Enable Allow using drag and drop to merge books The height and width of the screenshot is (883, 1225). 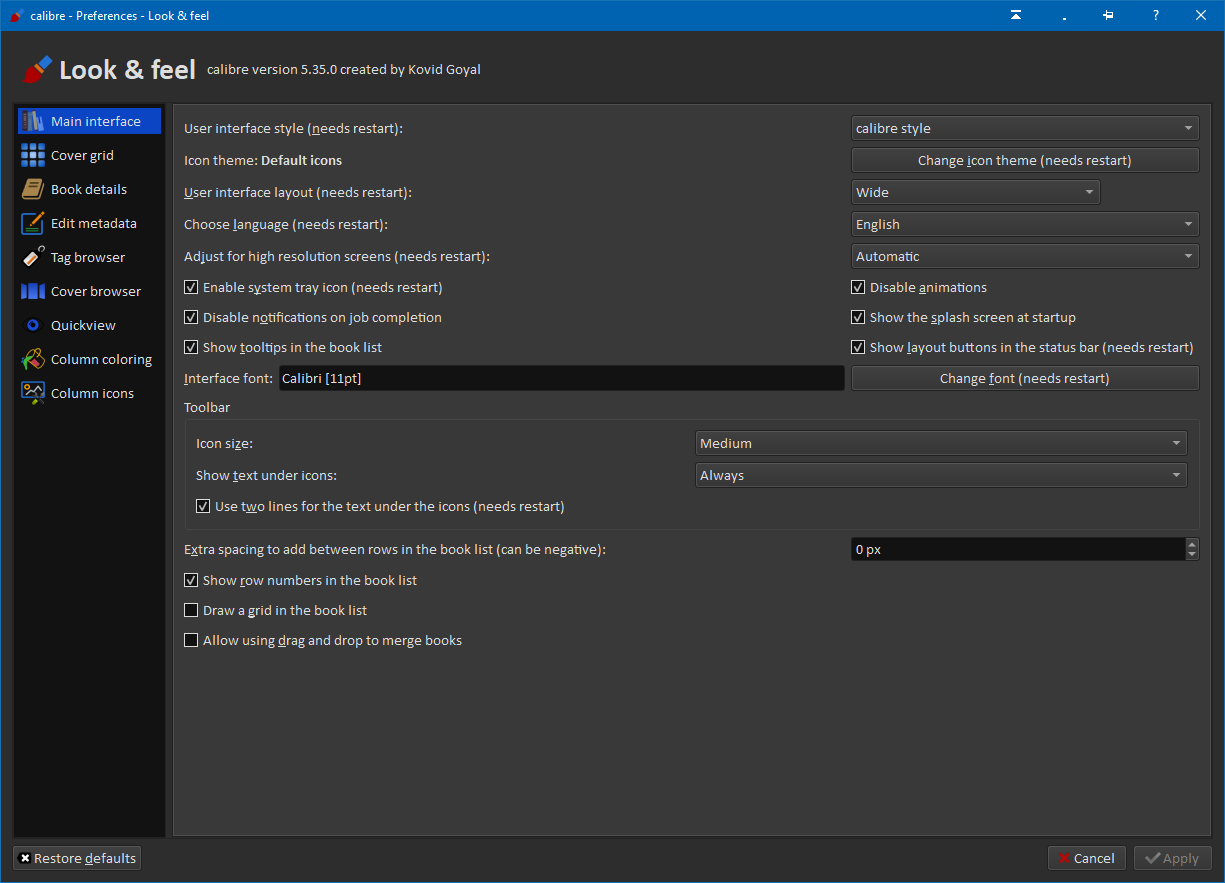click(191, 640)
